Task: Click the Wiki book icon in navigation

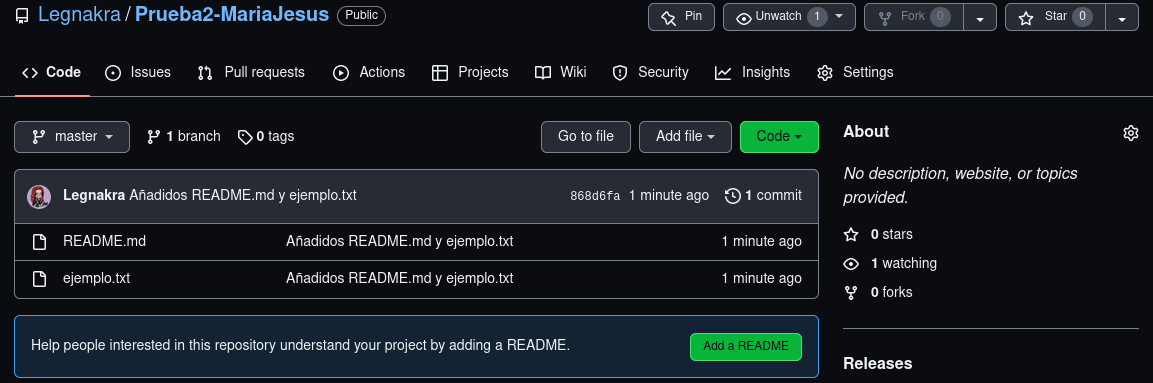Action: (x=543, y=73)
